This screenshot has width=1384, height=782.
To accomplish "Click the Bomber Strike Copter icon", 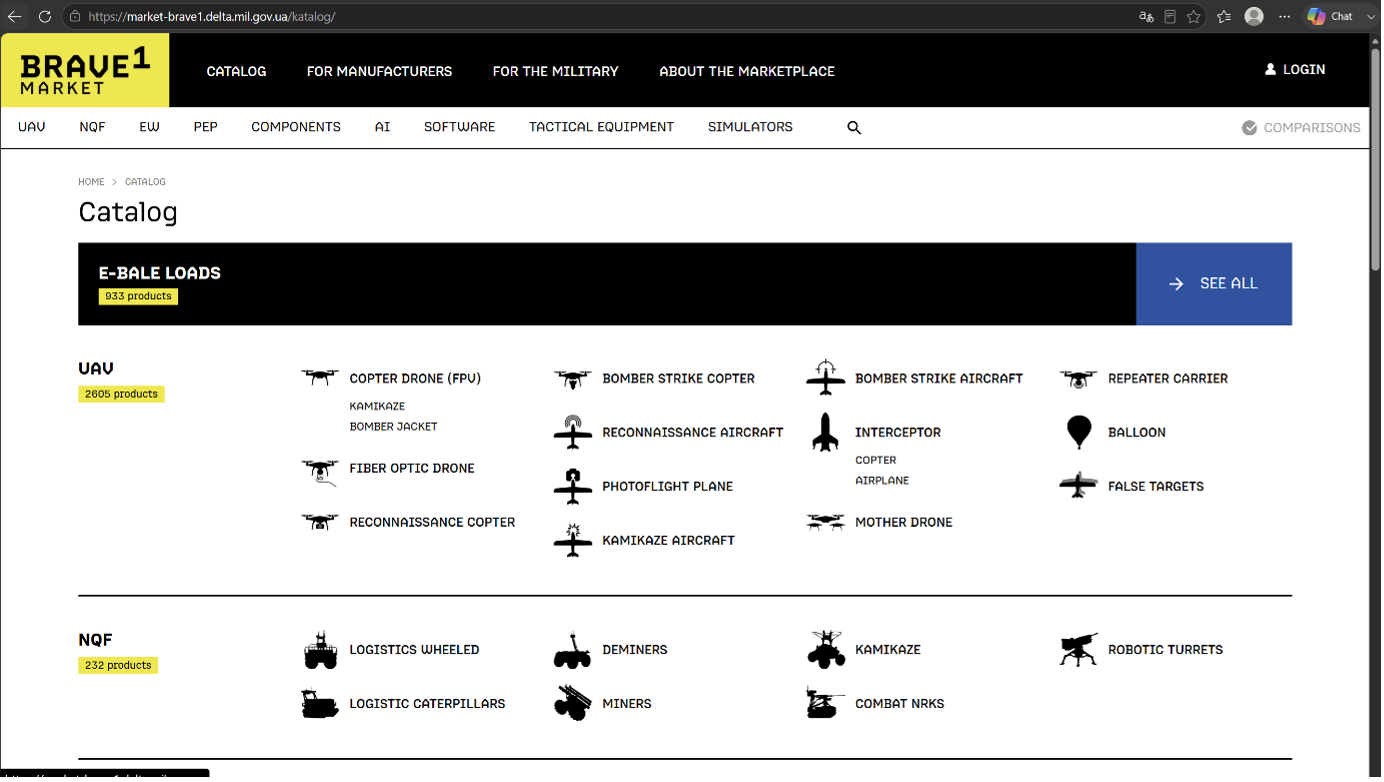I will (x=573, y=379).
